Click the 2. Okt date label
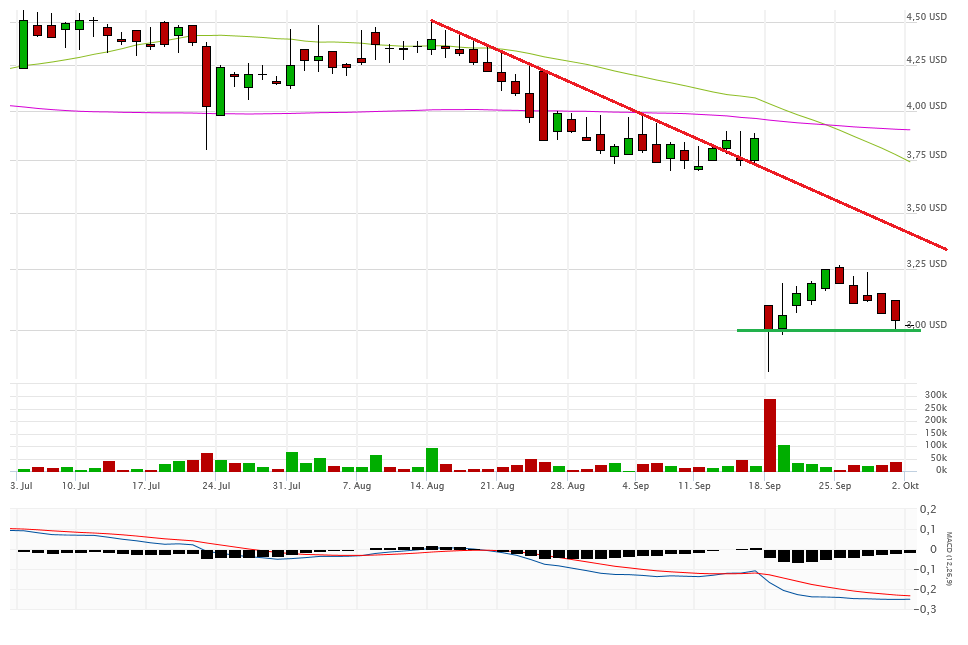 coord(906,486)
